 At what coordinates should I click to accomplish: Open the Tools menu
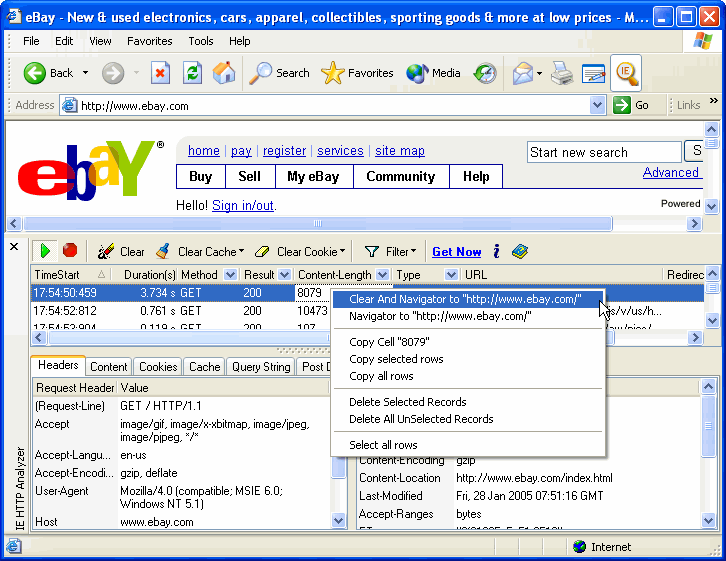pyautogui.click(x=200, y=41)
